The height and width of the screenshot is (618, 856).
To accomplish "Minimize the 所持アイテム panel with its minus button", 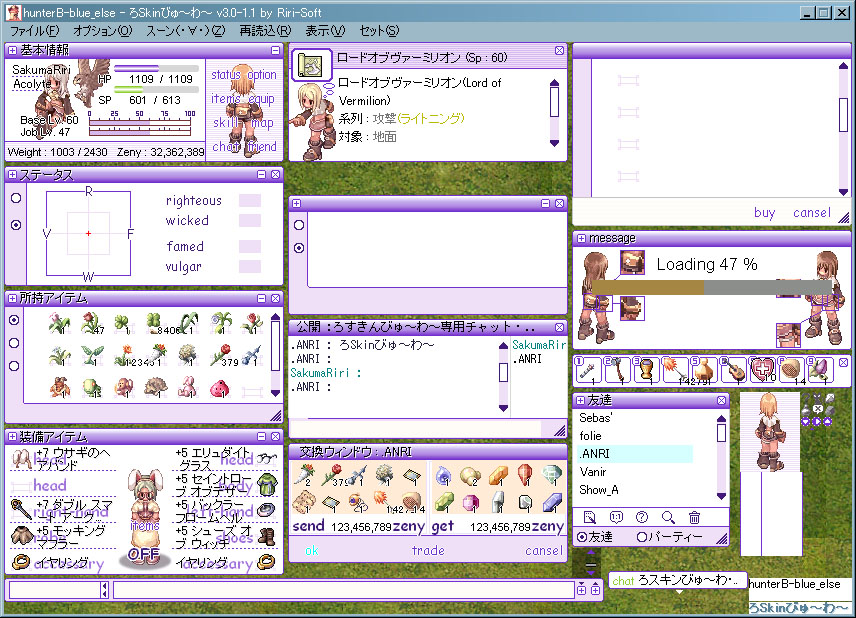I will pyautogui.click(x=261, y=298).
